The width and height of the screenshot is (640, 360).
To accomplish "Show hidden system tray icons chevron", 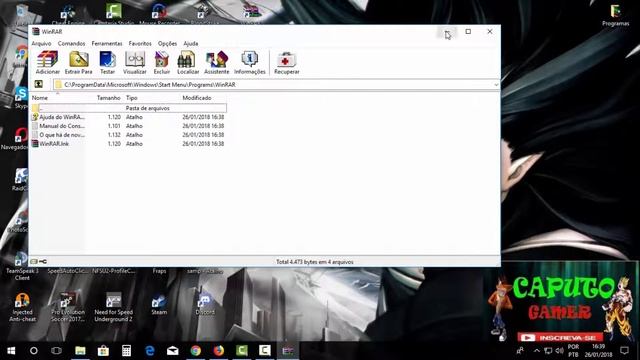I will point(537,351).
